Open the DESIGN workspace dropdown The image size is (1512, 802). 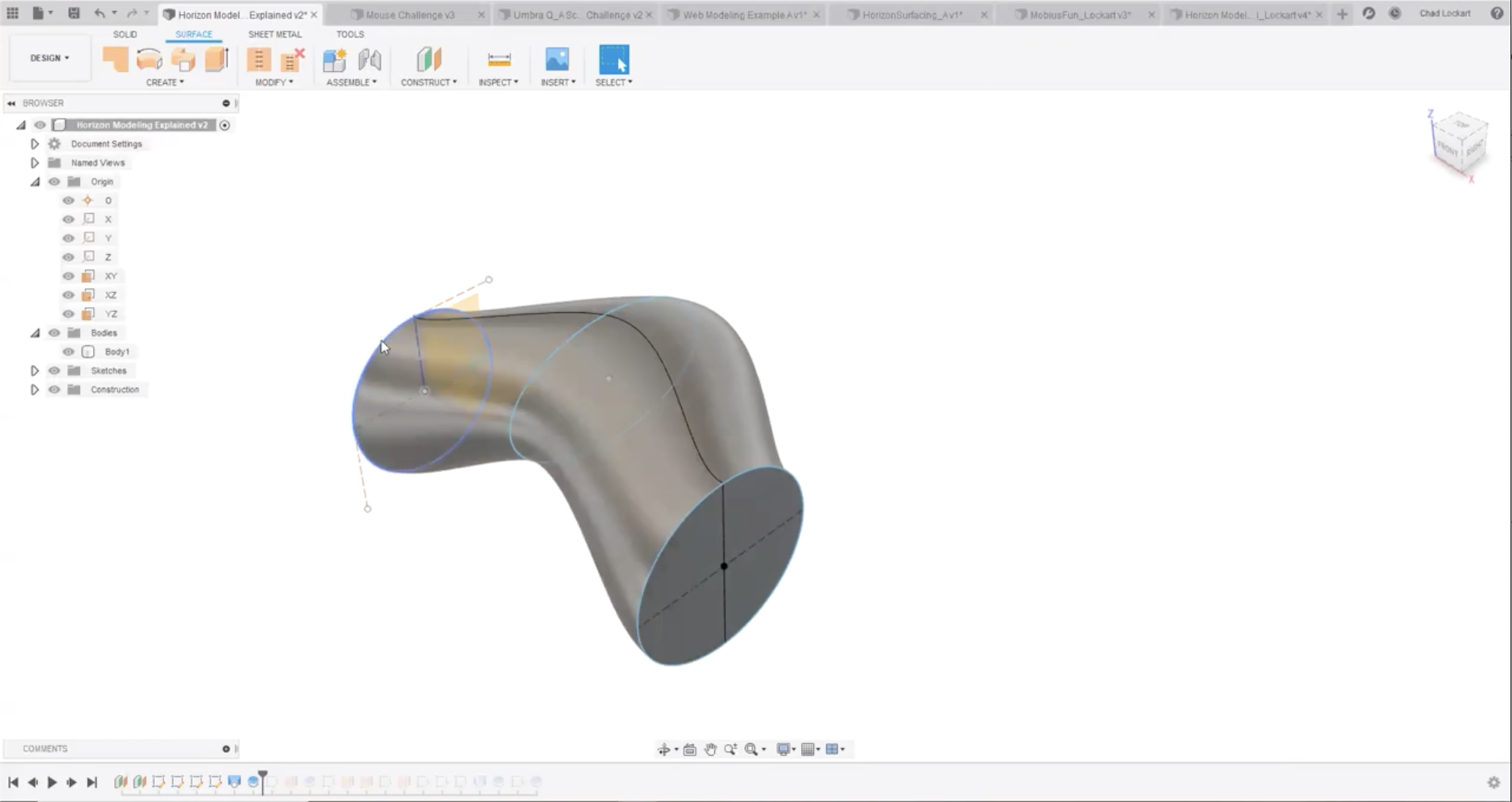pyautogui.click(x=49, y=58)
